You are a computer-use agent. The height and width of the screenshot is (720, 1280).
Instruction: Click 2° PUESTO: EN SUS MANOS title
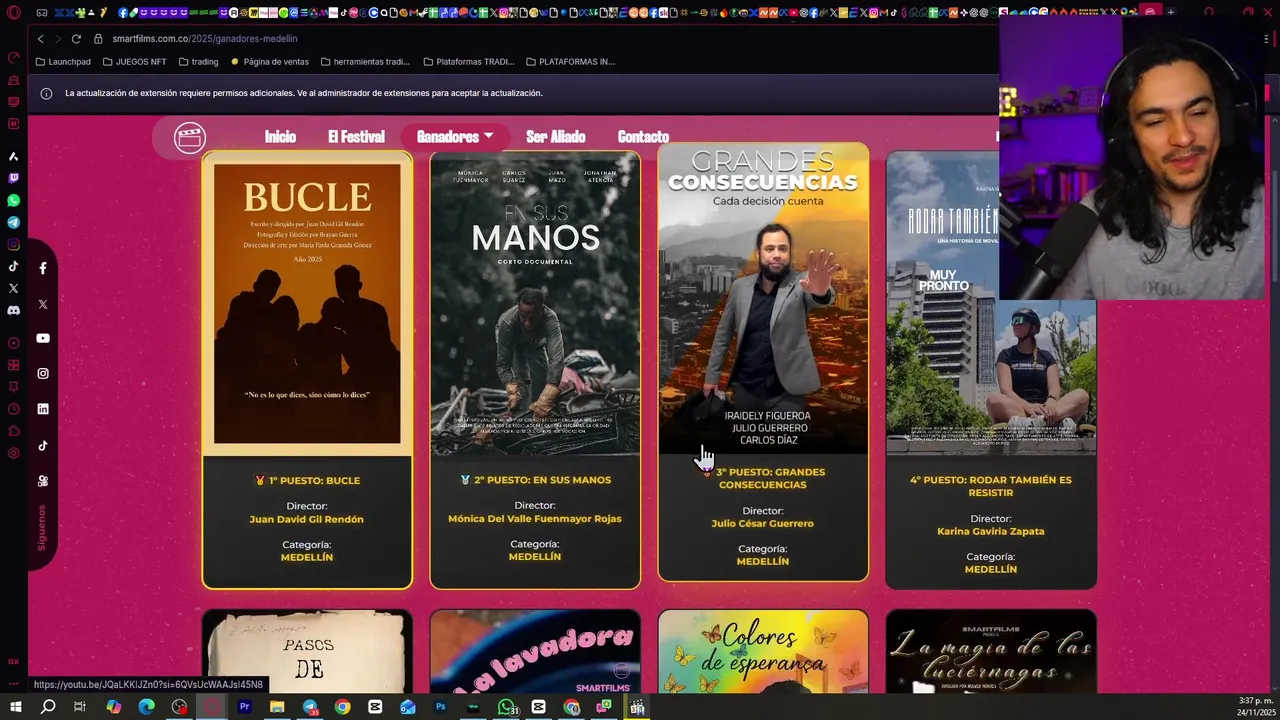[x=535, y=480]
